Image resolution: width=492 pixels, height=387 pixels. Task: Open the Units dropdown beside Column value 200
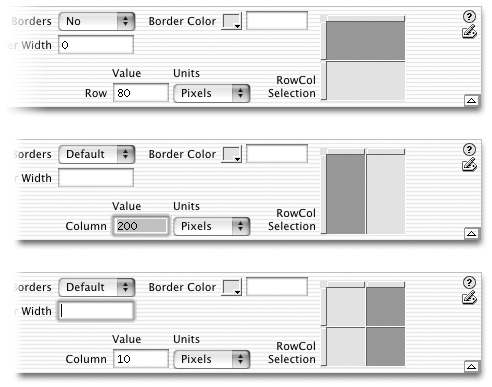coord(212,226)
